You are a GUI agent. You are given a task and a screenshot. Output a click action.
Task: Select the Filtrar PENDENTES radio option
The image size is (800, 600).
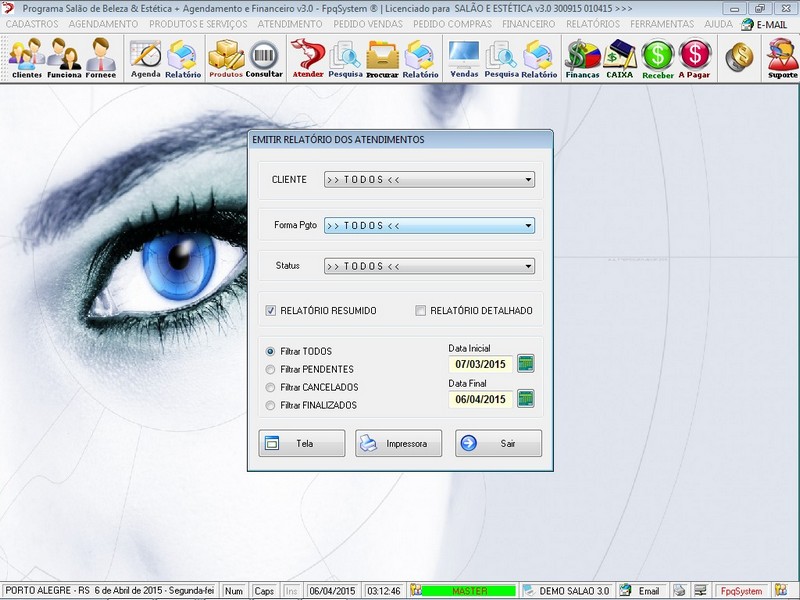click(x=270, y=370)
